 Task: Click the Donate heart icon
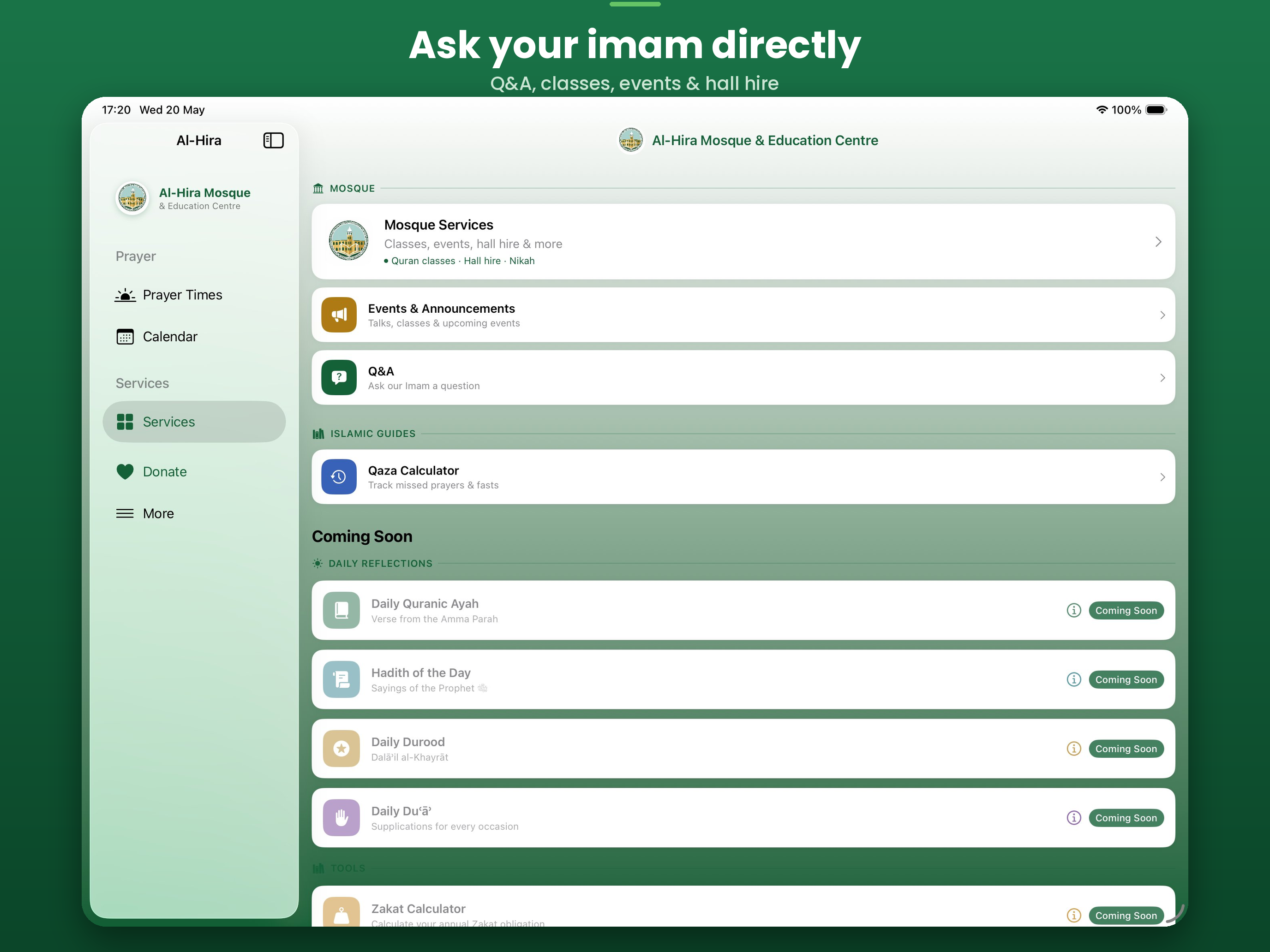(x=125, y=472)
